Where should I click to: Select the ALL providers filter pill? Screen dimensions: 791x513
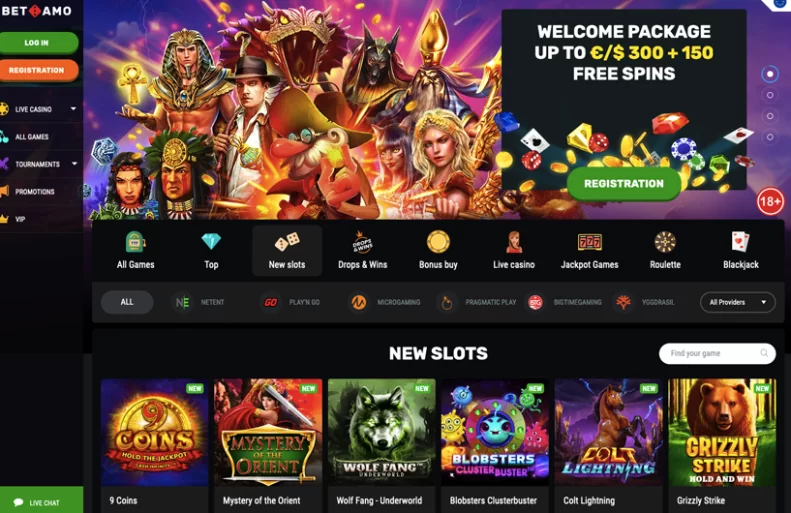pos(127,302)
